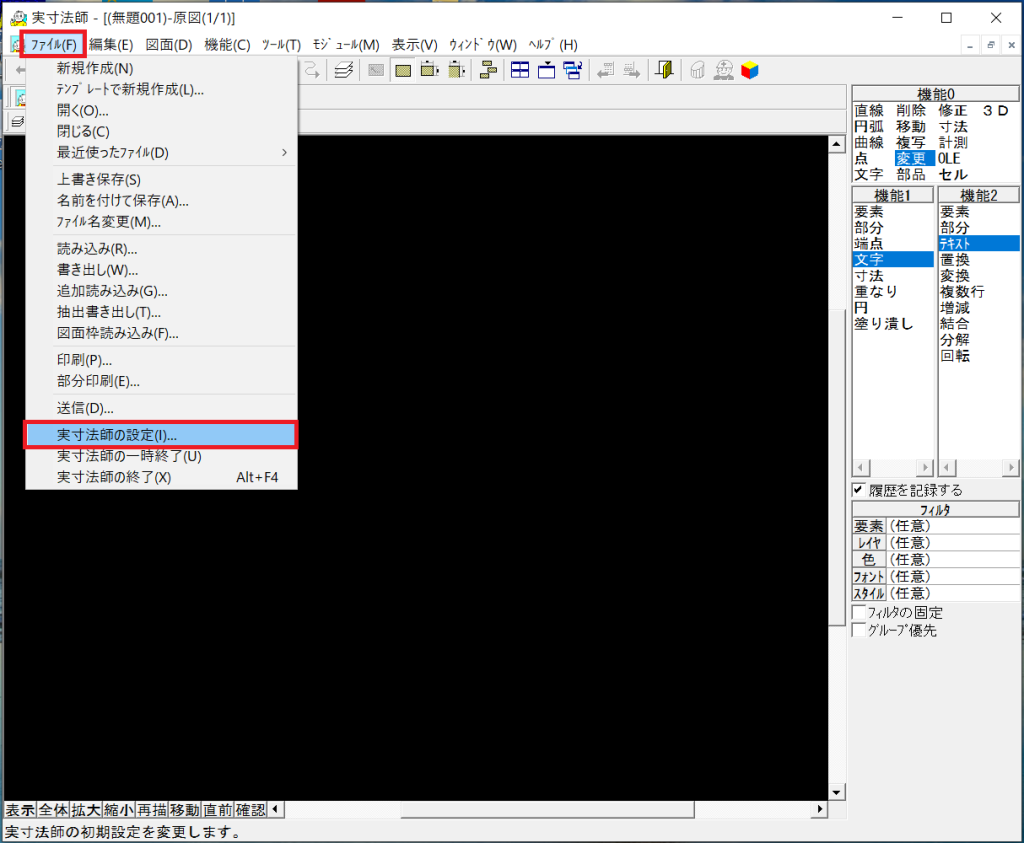The height and width of the screenshot is (843, 1024).
Task: Choose 名前を付けて保存(A)... menu entry
Action: click(161, 201)
